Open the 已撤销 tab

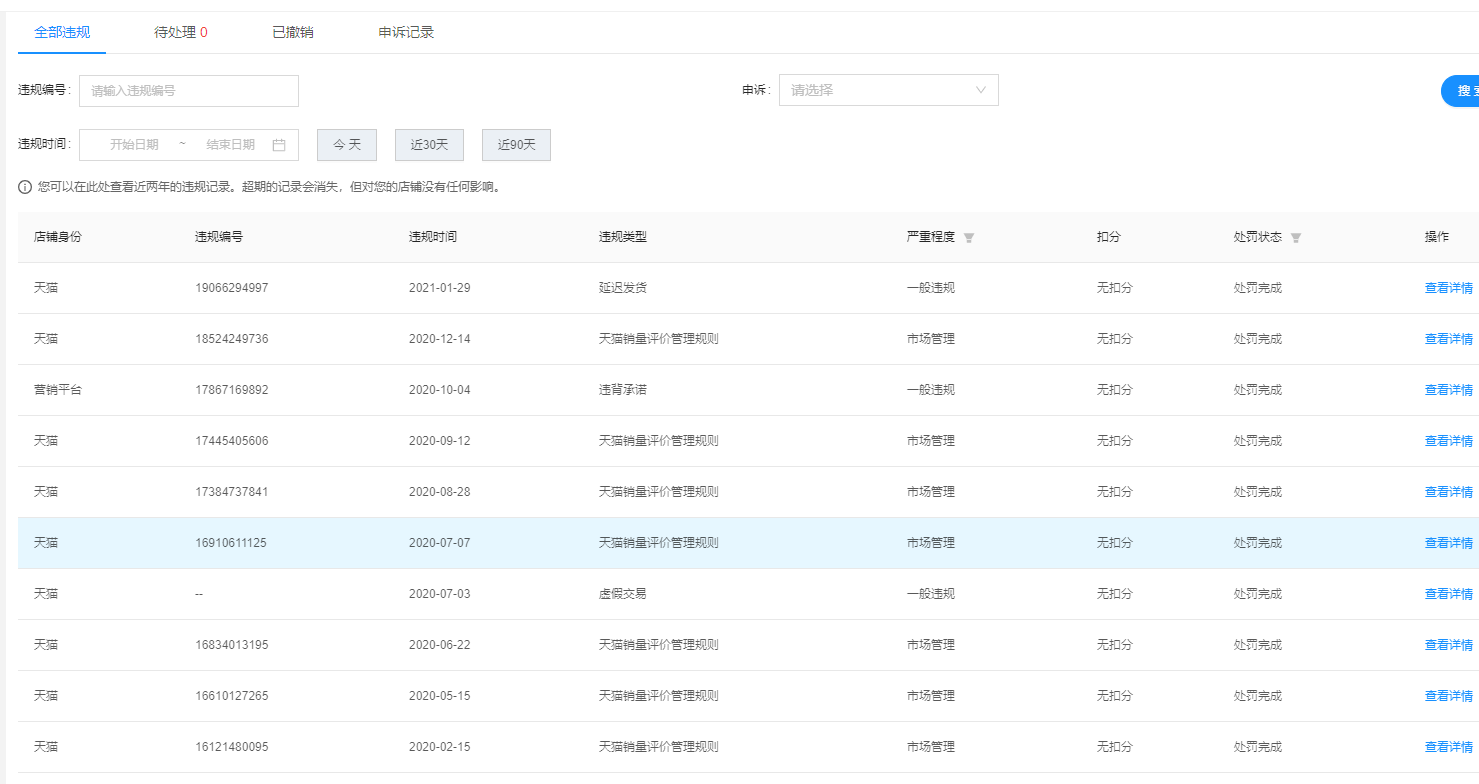tap(293, 32)
